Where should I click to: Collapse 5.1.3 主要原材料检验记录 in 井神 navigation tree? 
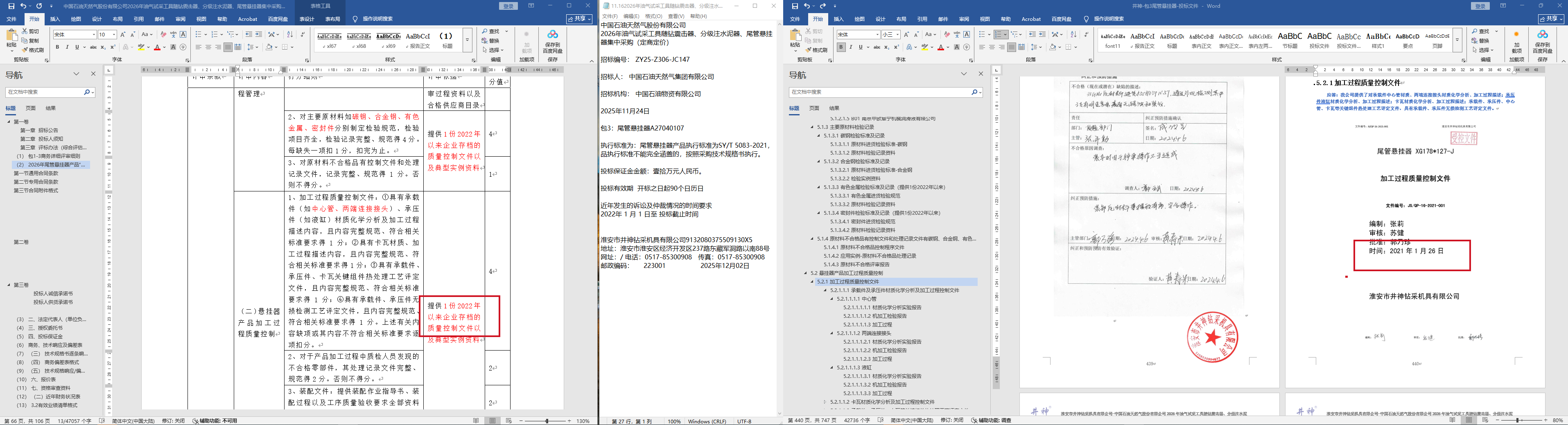point(812,127)
